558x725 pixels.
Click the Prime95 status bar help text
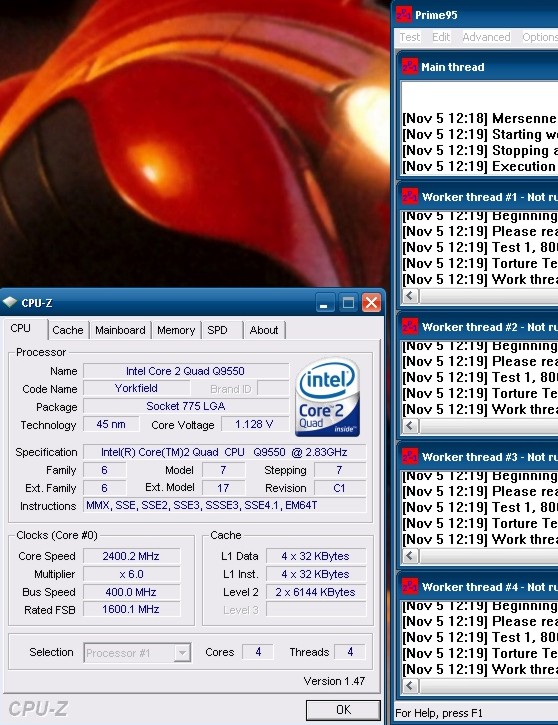pos(439,713)
